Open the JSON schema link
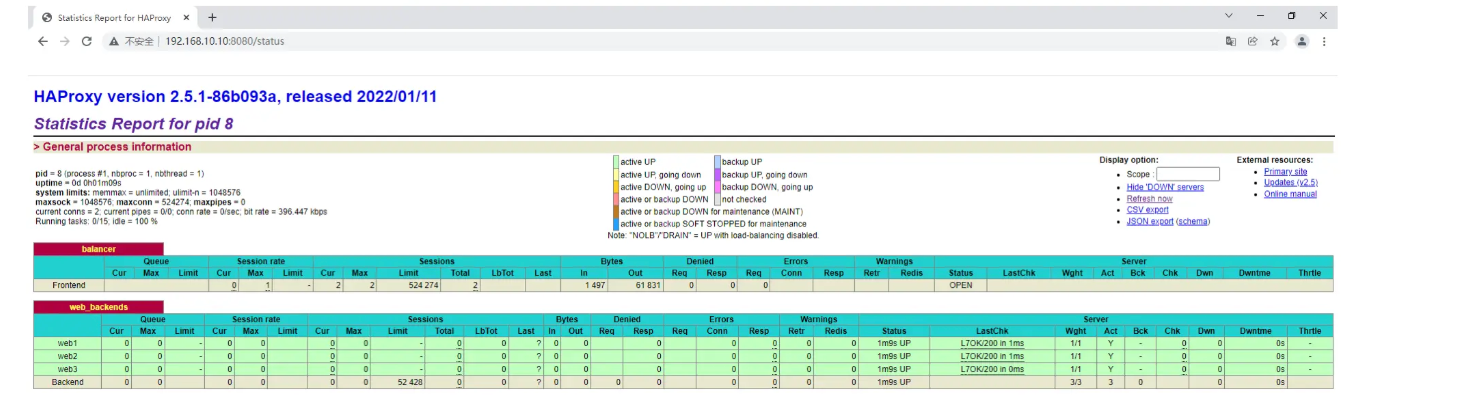The image size is (1476, 404). pos(1192,221)
